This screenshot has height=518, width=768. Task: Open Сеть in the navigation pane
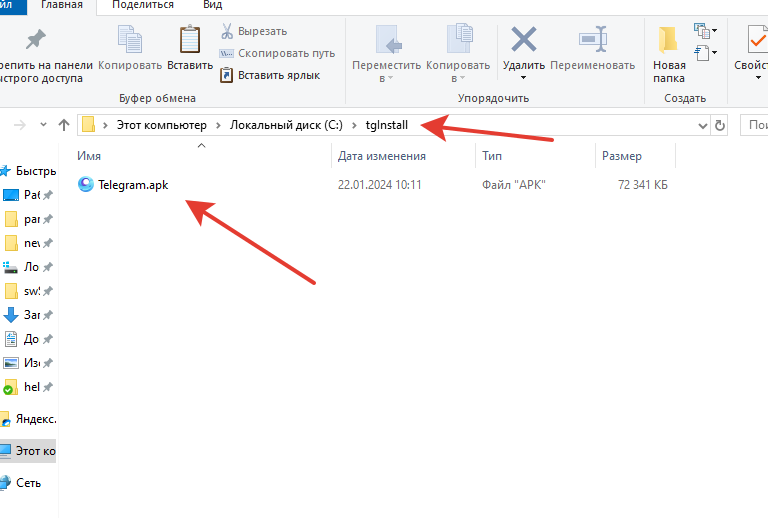[x=21, y=483]
